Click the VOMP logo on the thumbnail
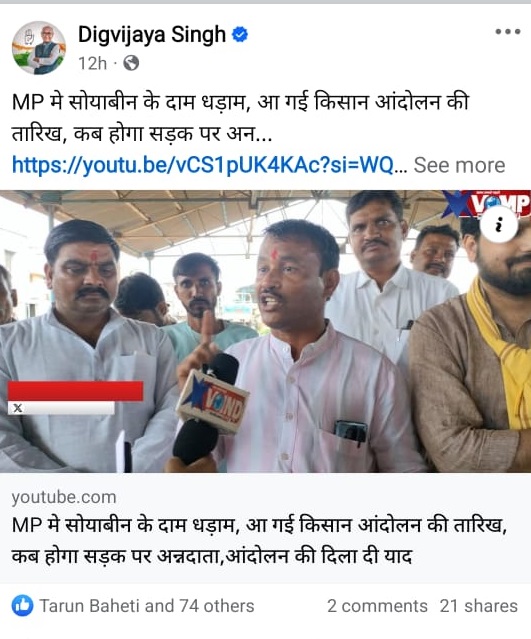 pyautogui.click(x=487, y=204)
